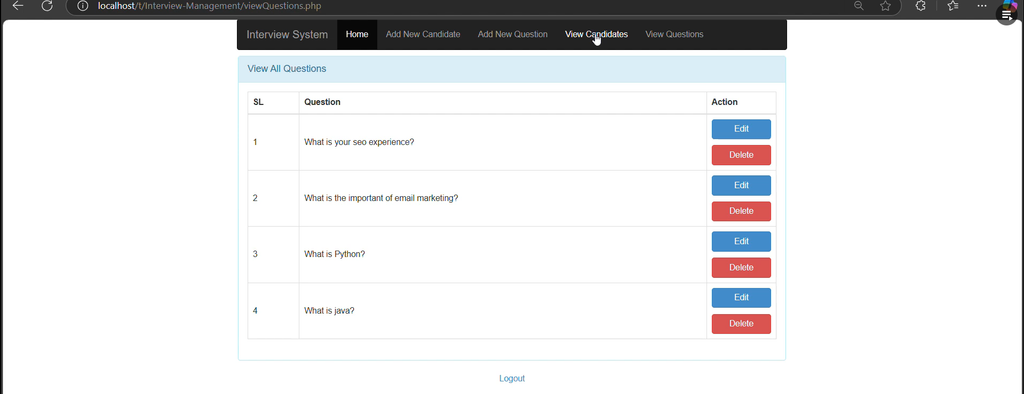Select text 'What is Python?'
Screen dimensions: 1024x394
334,254
